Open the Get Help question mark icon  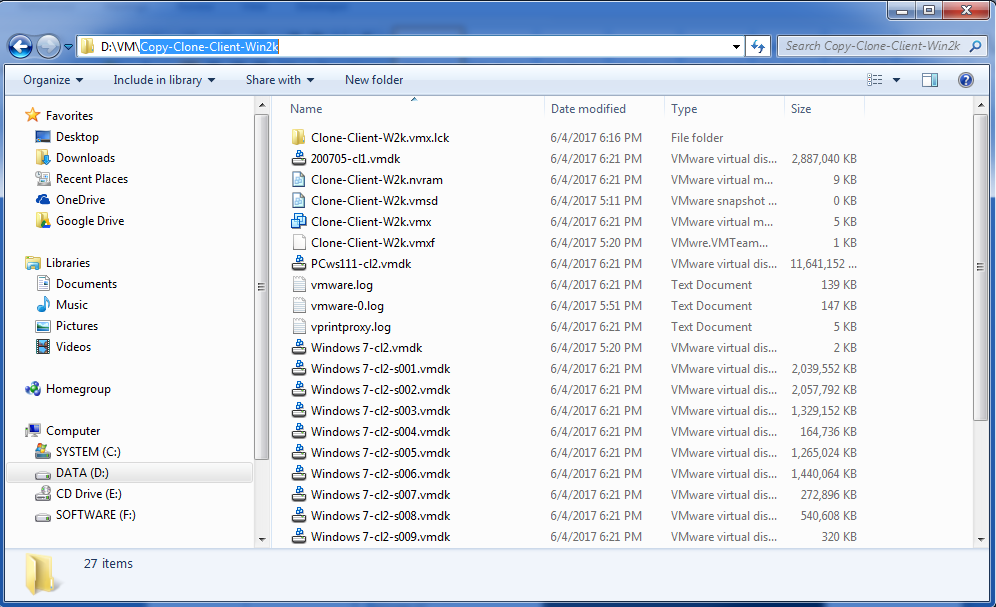pyautogui.click(x=965, y=80)
